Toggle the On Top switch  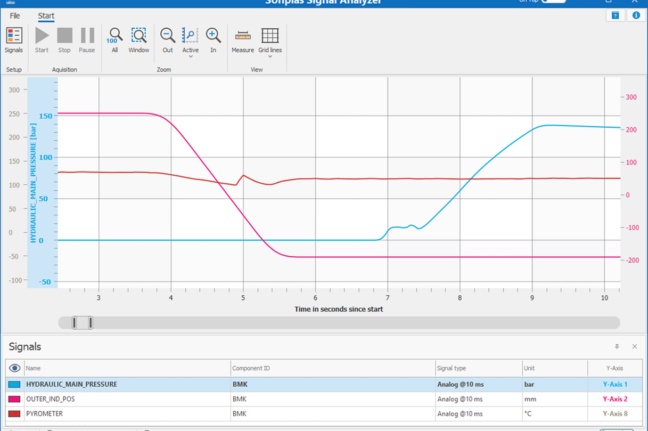(x=553, y=1)
